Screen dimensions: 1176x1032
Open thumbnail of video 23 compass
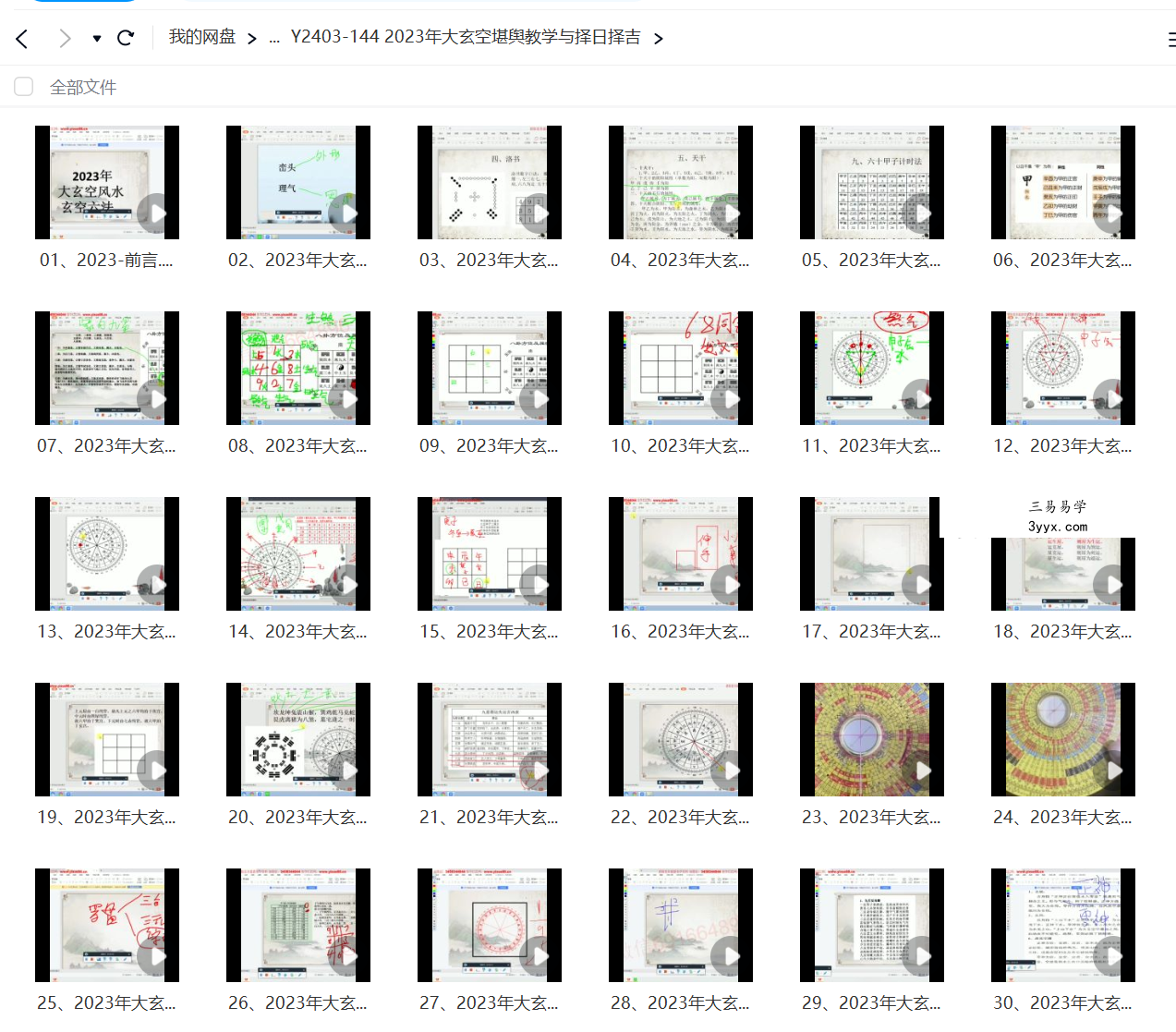tap(872, 739)
